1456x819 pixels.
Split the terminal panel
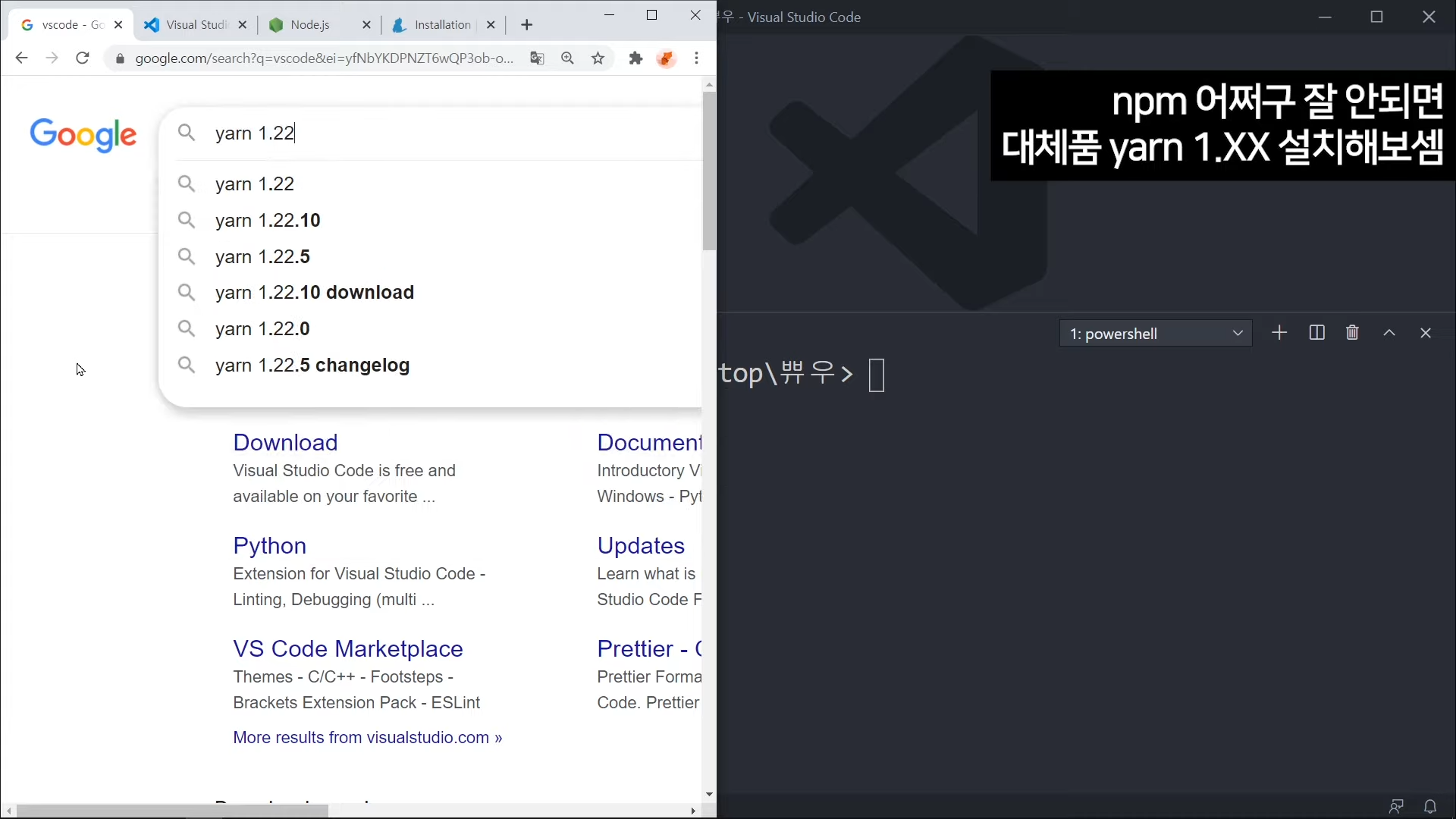[1316, 333]
